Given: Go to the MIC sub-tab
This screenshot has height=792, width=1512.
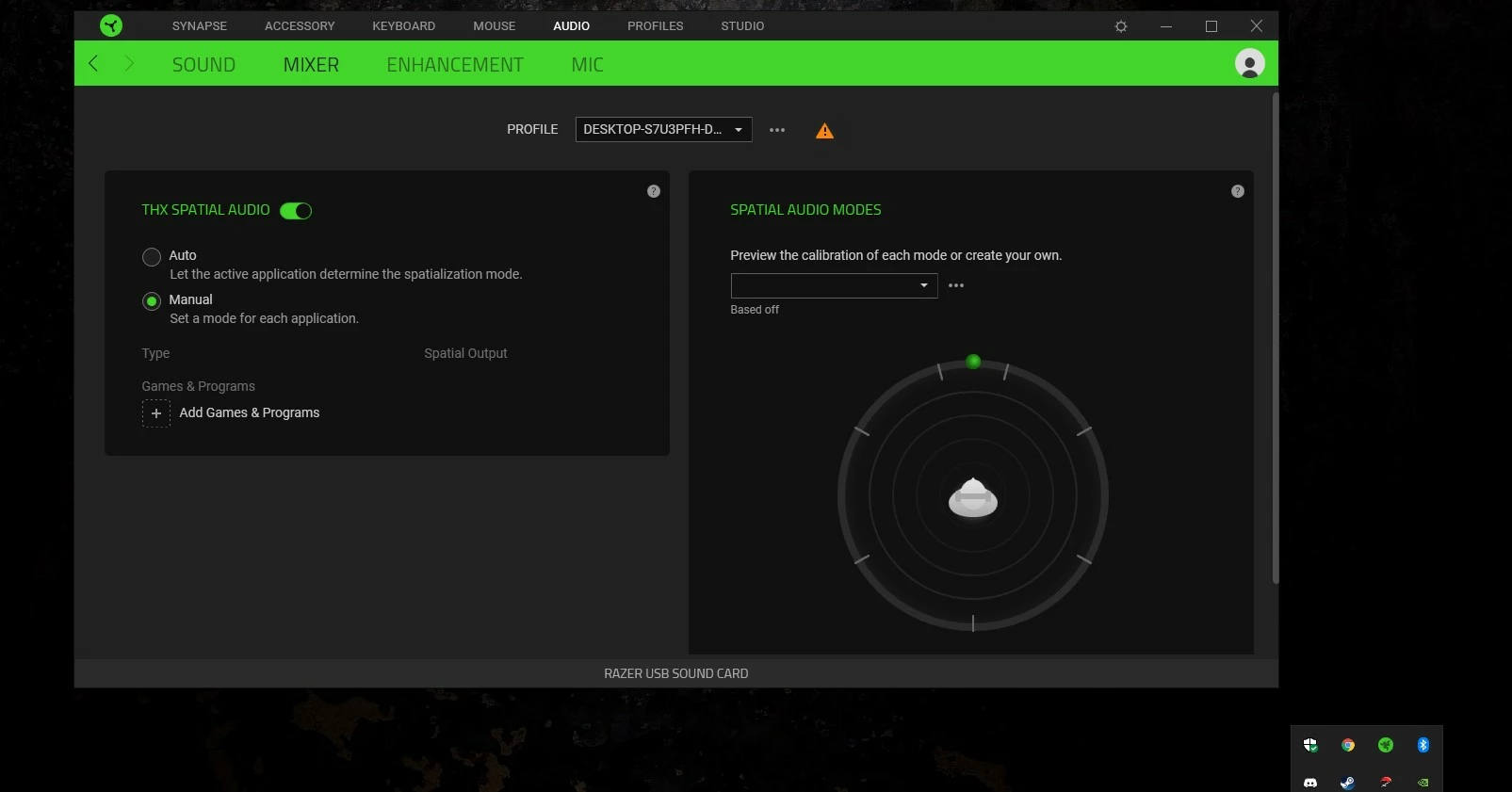Looking at the screenshot, I should [x=588, y=65].
